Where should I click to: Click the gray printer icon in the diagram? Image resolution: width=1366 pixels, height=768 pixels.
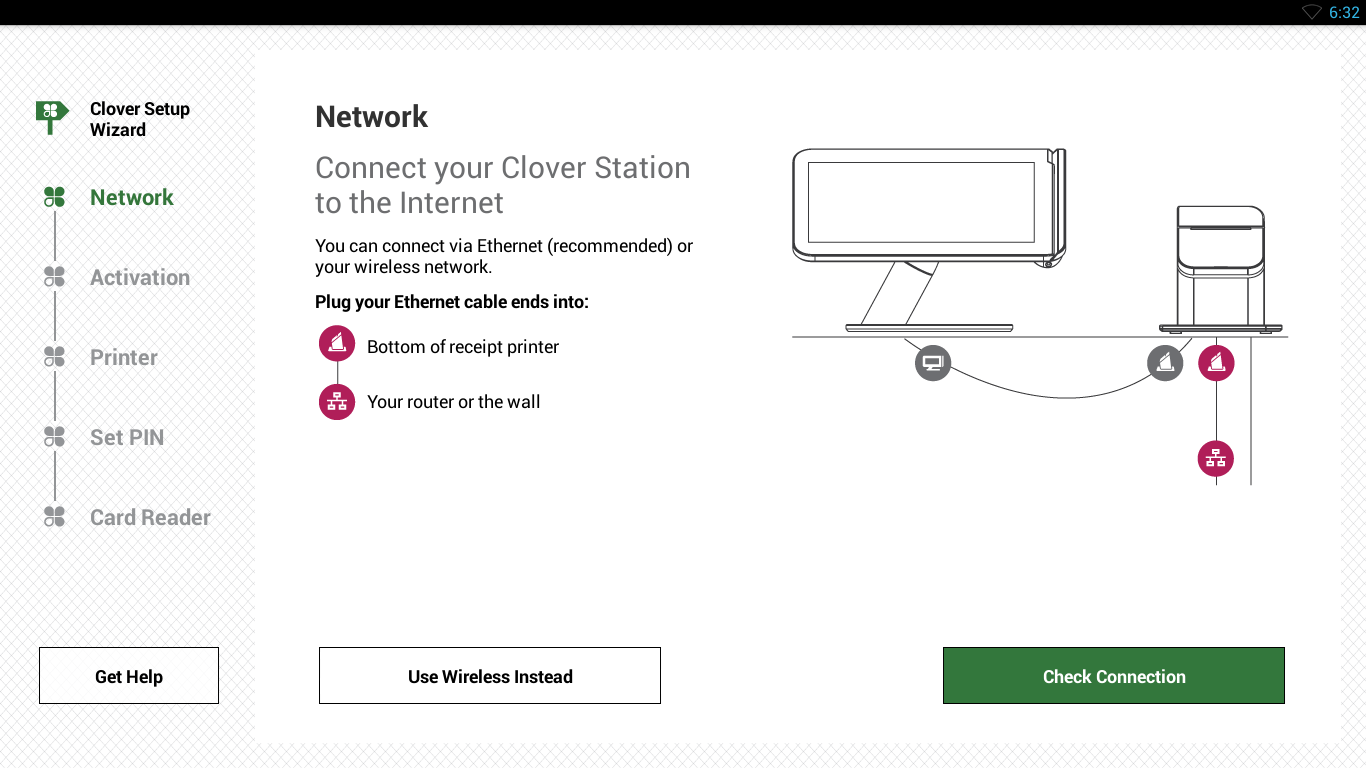coord(1164,362)
